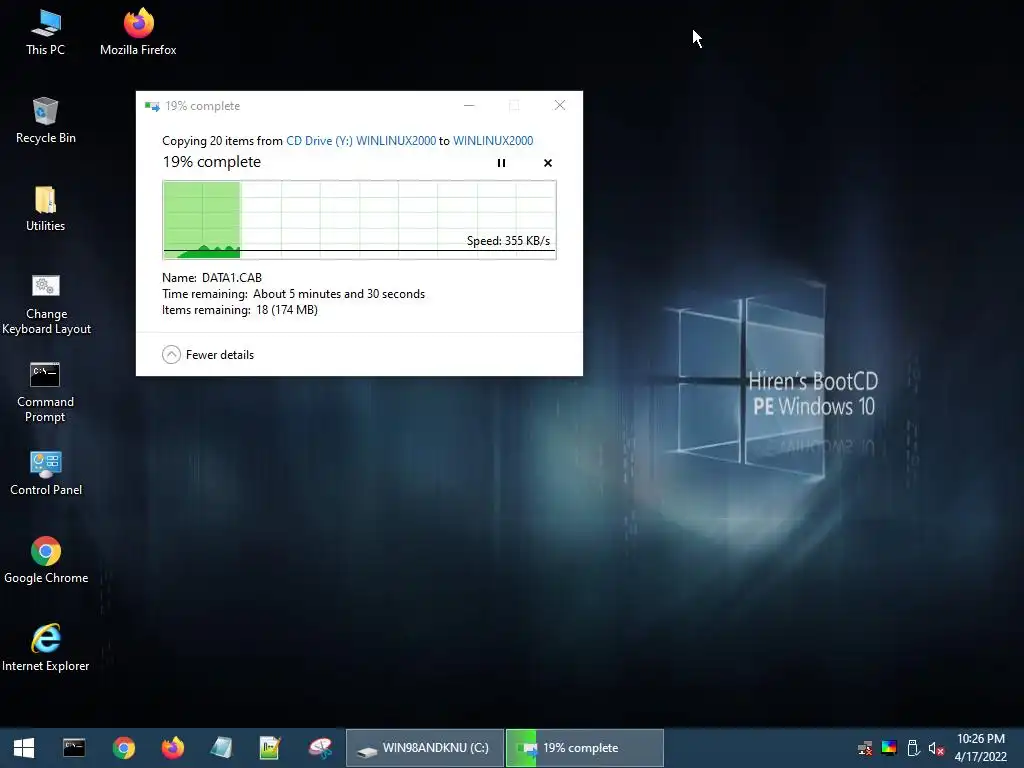
Task: Click the Speed: 355 KB/s label
Action: (x=508, y=241)
